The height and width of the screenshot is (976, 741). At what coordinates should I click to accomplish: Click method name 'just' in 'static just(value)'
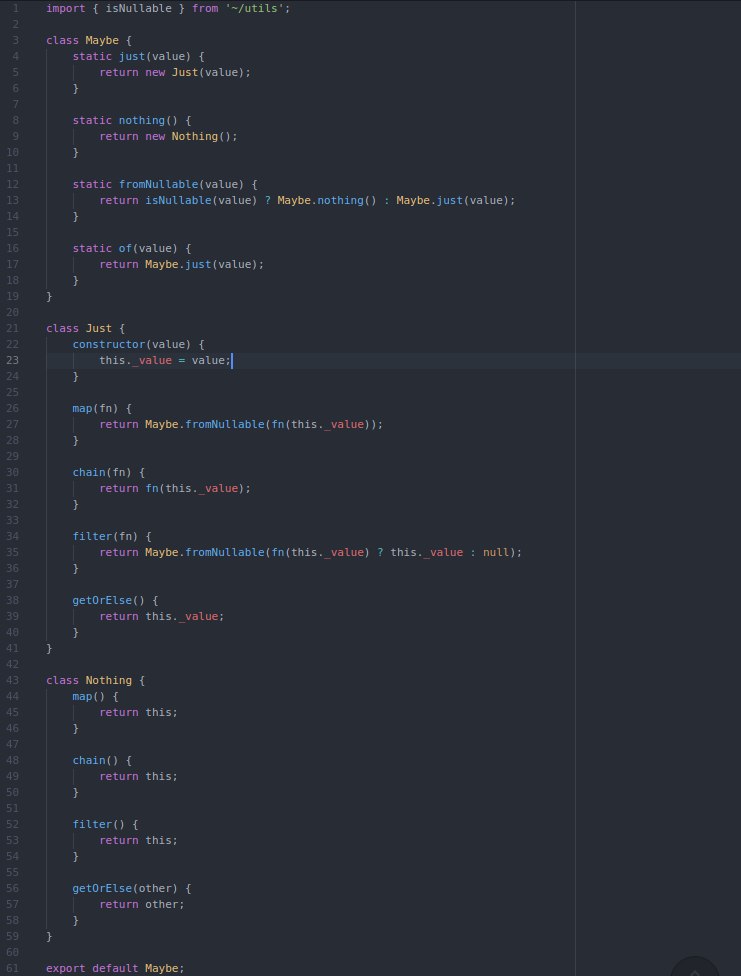point(132,56)
